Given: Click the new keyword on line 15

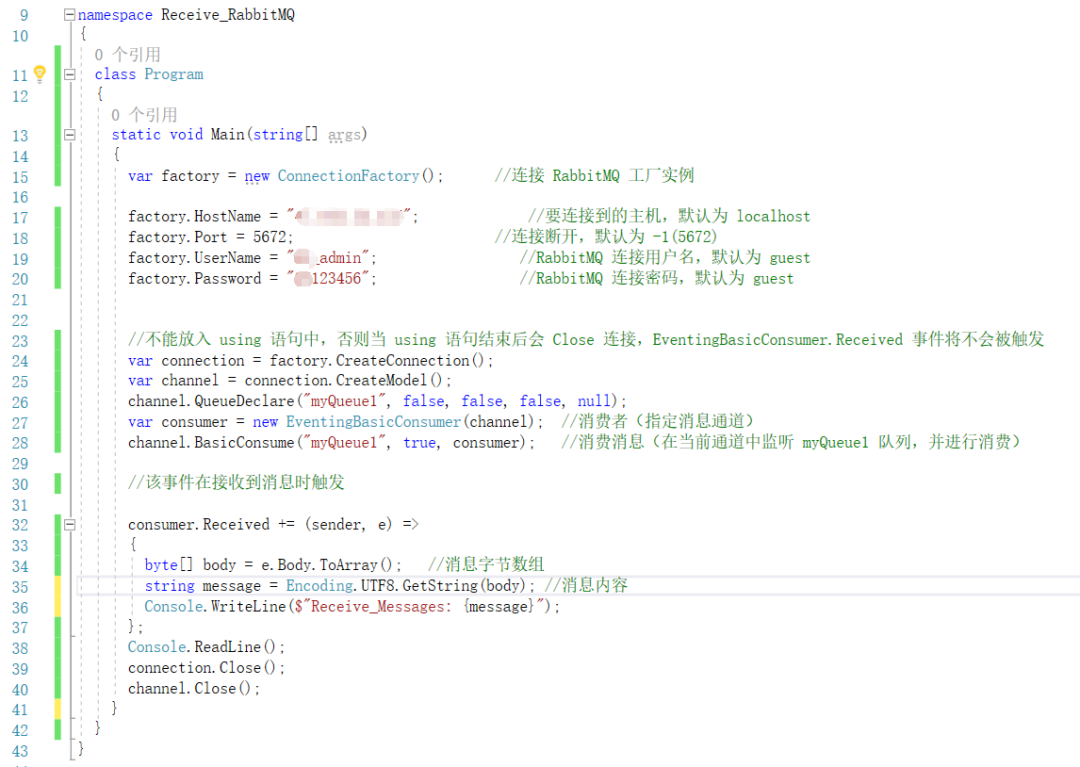Looking at the screenshot, I should click(x=257, y=176).
